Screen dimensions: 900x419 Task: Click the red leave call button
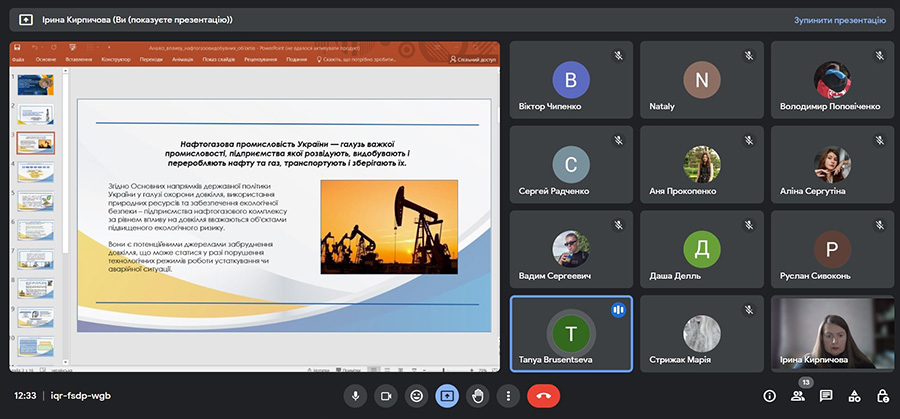(x=542, y=396)
